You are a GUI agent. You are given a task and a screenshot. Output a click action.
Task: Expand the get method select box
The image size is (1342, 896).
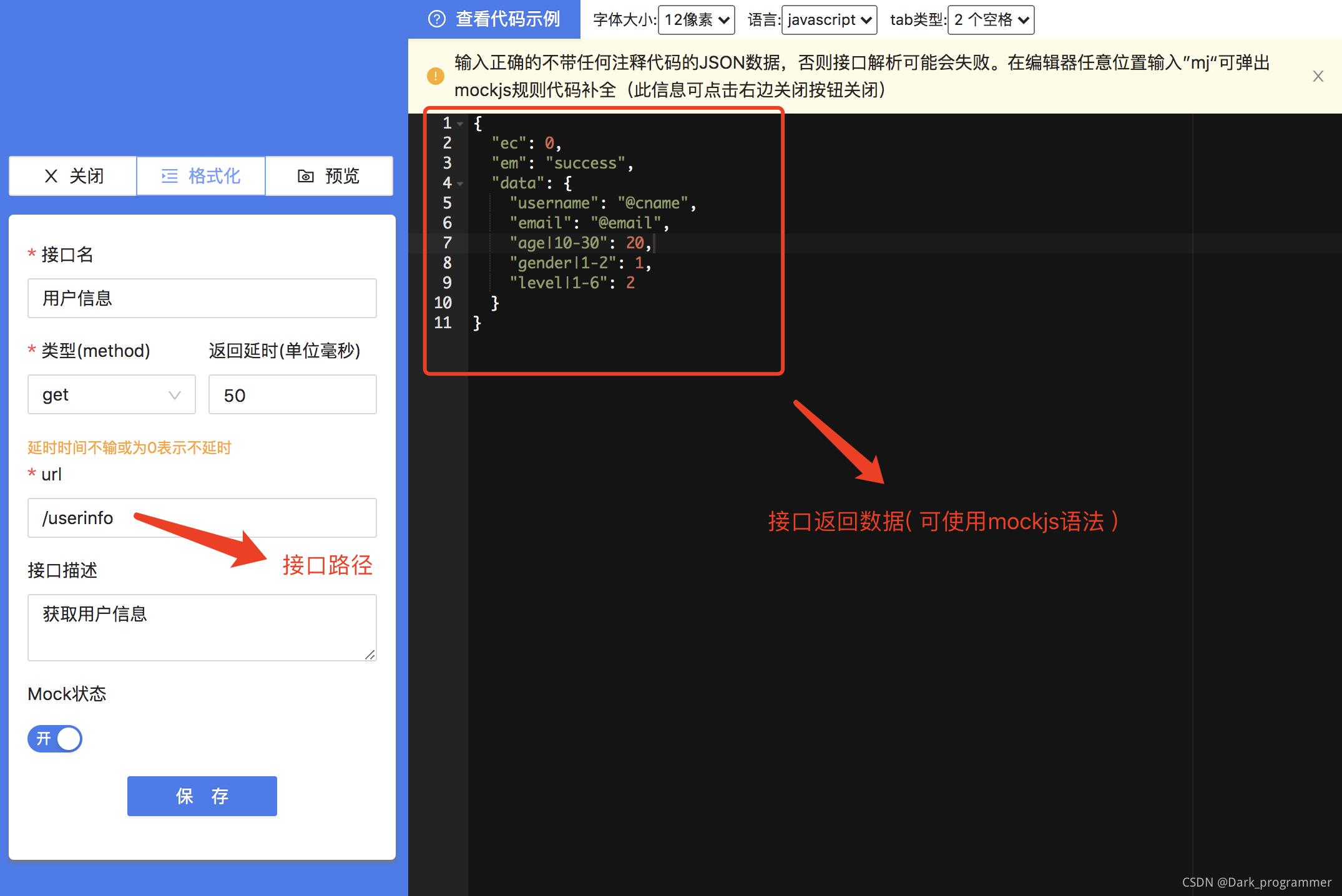pyautogui.click(x=112, y=395)
